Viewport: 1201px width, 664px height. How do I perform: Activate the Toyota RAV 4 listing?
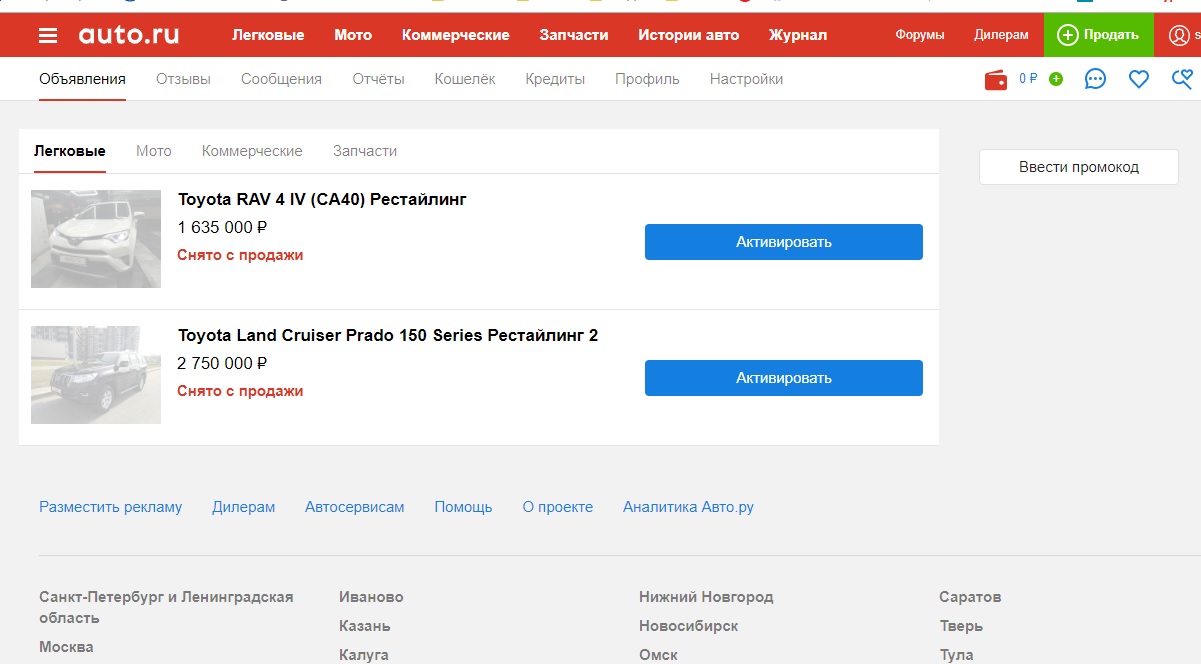tap(784, 242)
